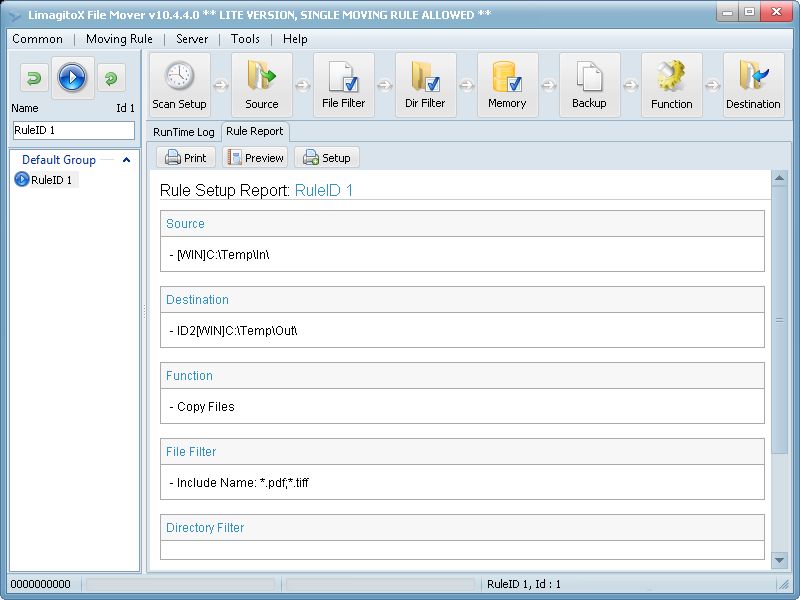Click the vertical scrollbar thumb in report
800x600 pixels.
click(779, 319)
